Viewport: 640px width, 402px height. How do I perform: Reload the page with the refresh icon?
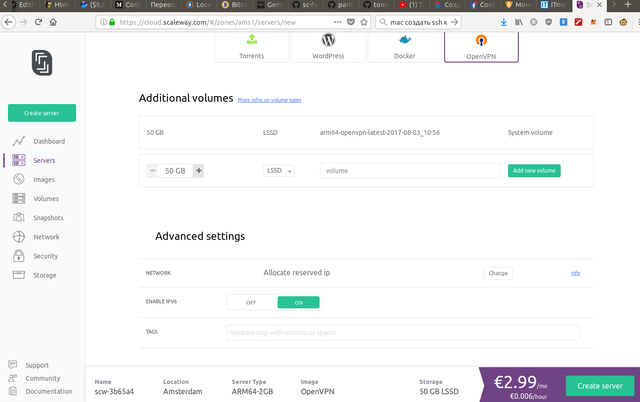click(x=38, y=22)
